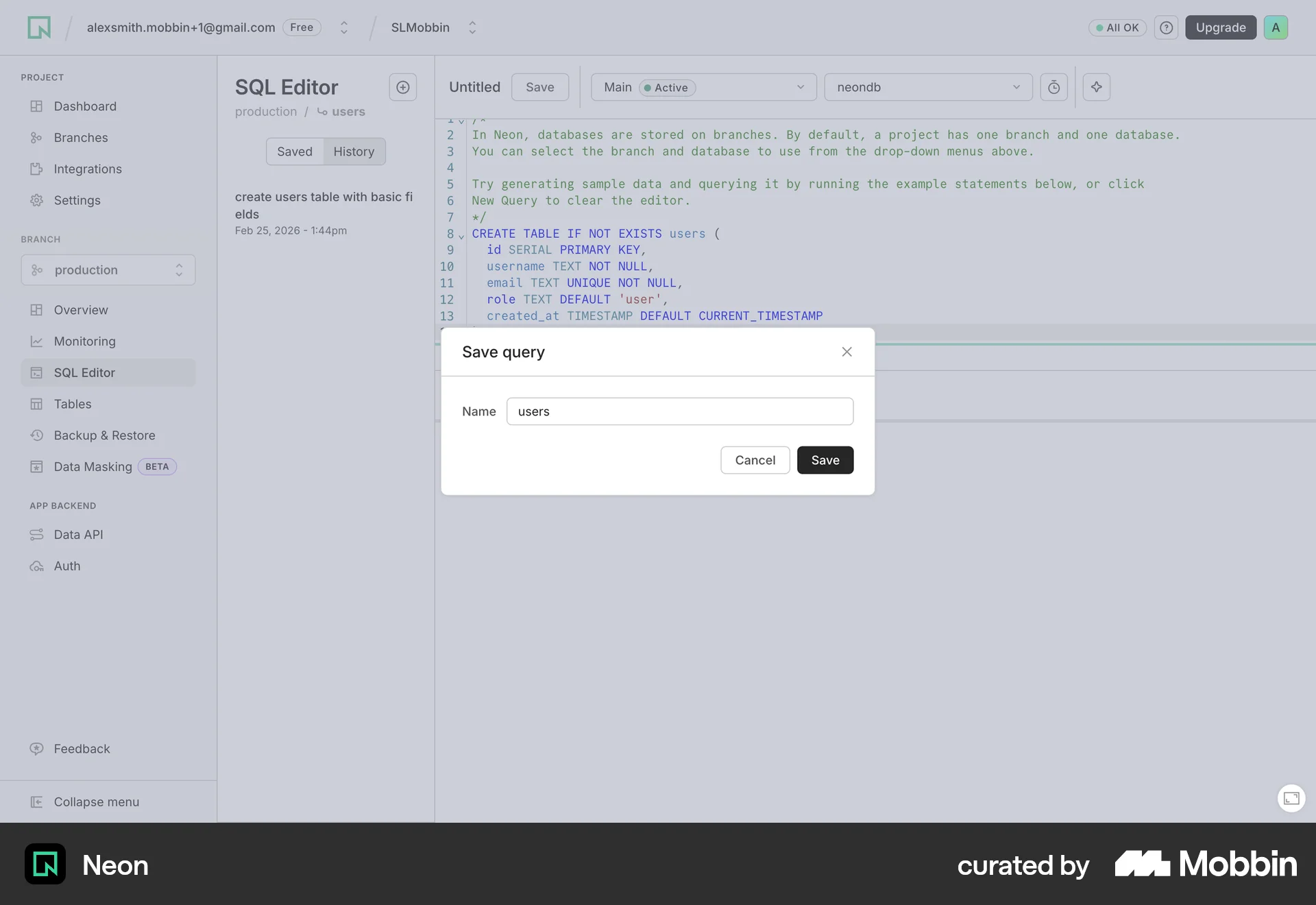The height and width of the screenshot is (905, 1316).
Task: Click the Feedback speech bubble icon
Action: pyautogui.click(x=36, y=749)
